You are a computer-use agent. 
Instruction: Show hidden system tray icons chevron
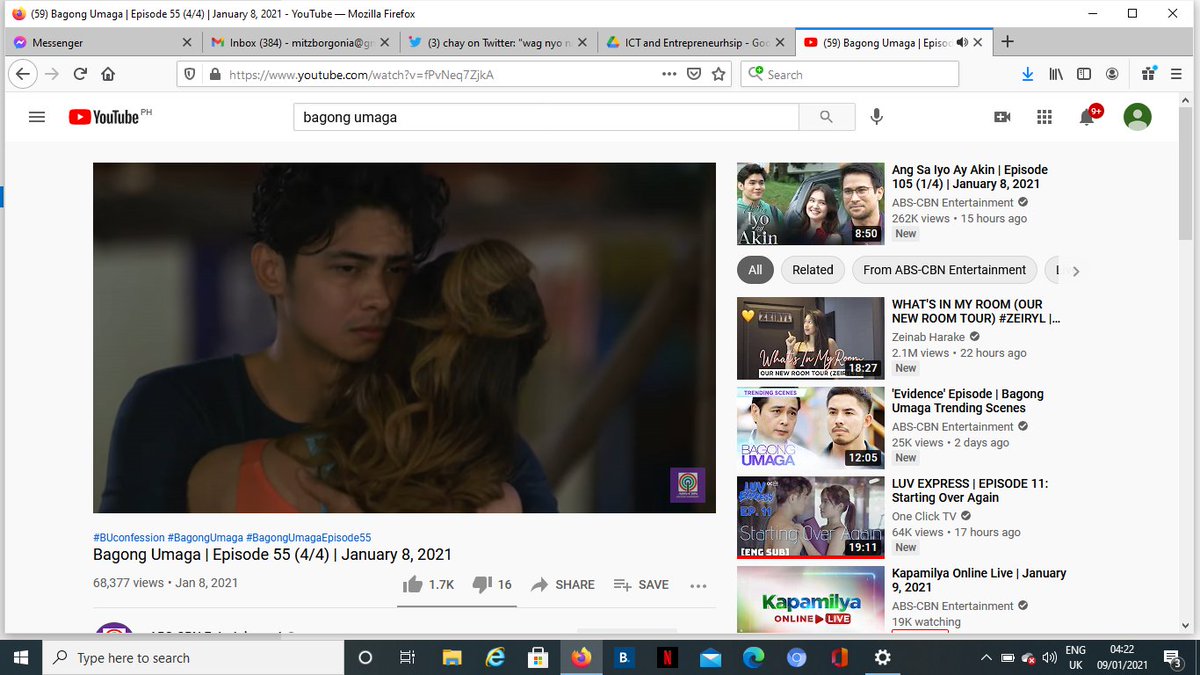(x=986, y=657)
